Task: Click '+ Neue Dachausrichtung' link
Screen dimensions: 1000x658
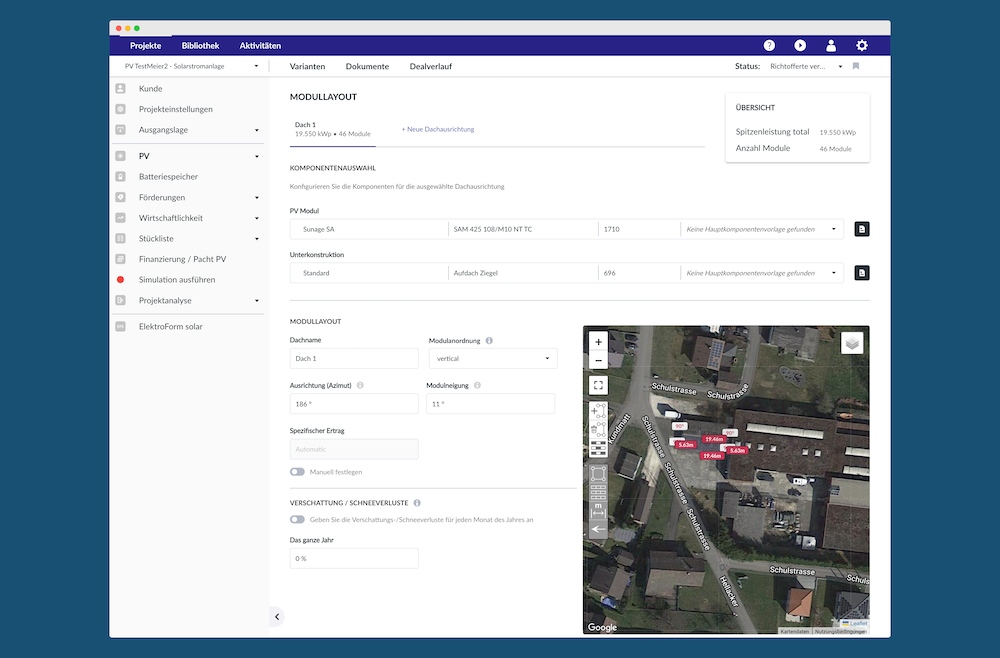Action: (438, 129)
